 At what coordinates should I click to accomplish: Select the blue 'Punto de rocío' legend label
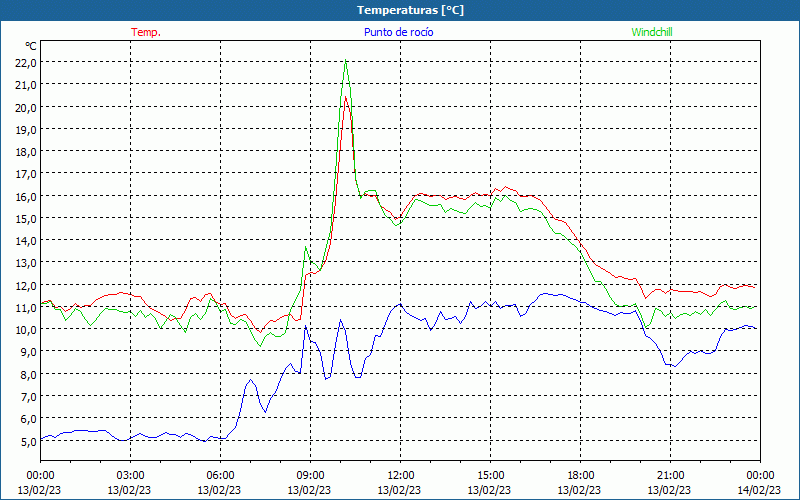398,32
